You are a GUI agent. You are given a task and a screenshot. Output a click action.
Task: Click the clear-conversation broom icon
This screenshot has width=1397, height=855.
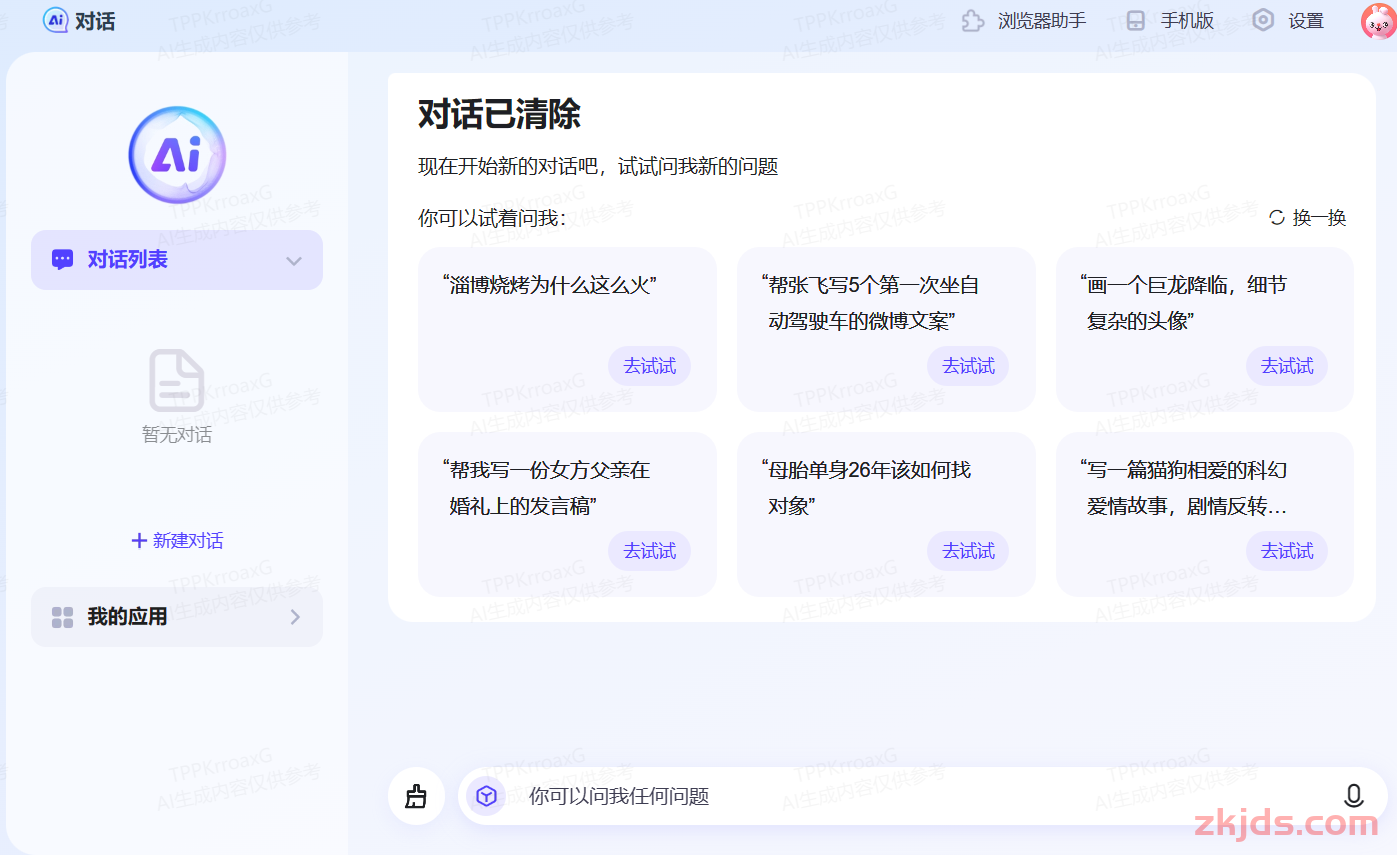click(x=416, y=796)
